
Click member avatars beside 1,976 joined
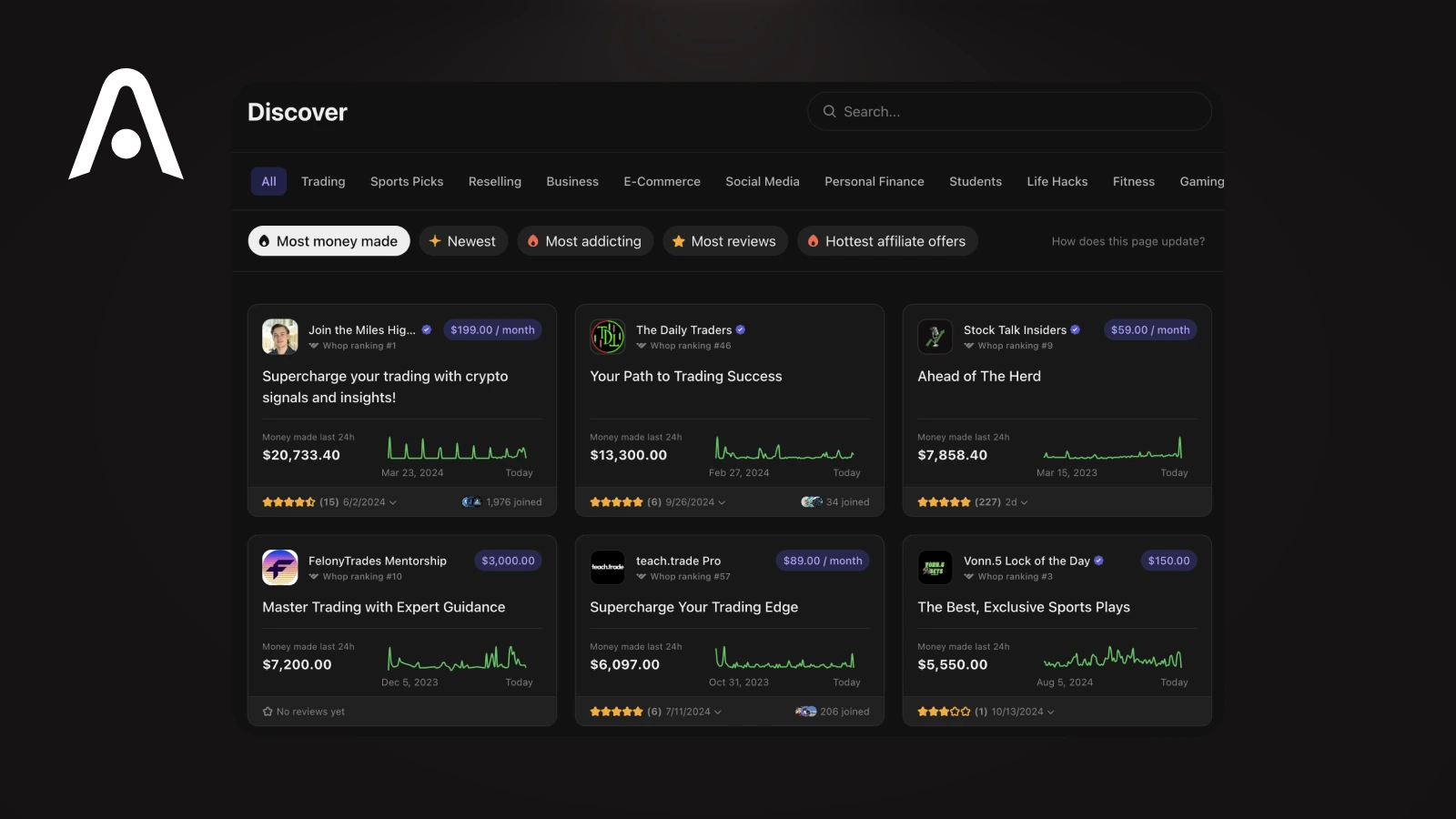[471, 502]
